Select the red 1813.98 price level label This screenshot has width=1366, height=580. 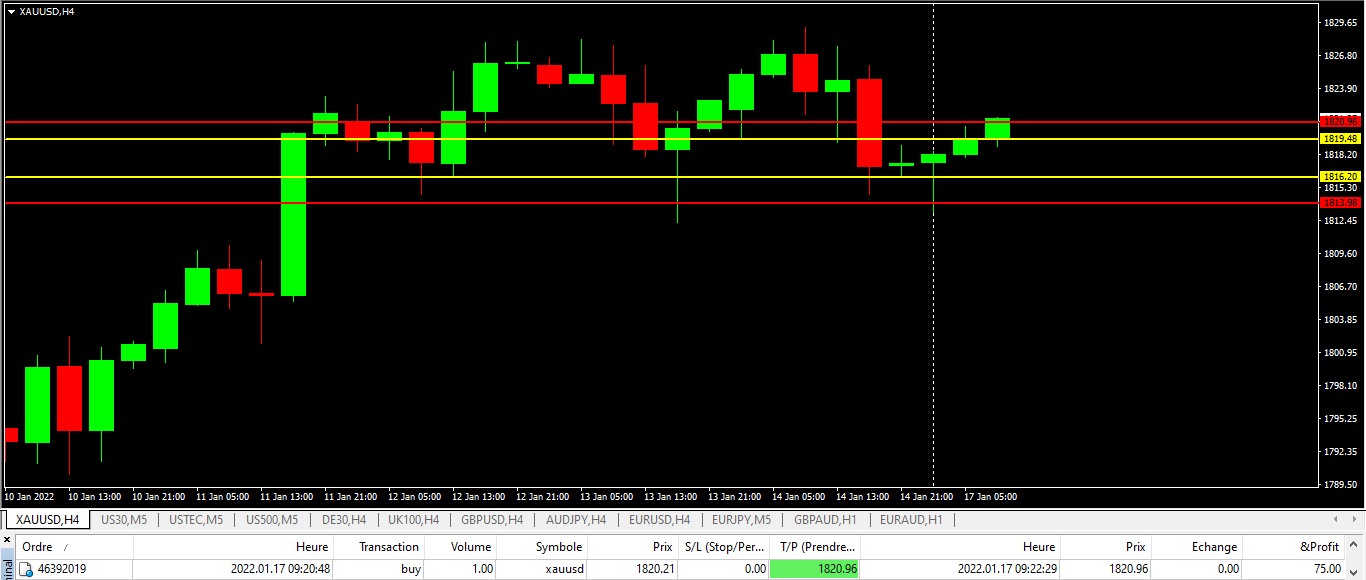pos(1340,203)
